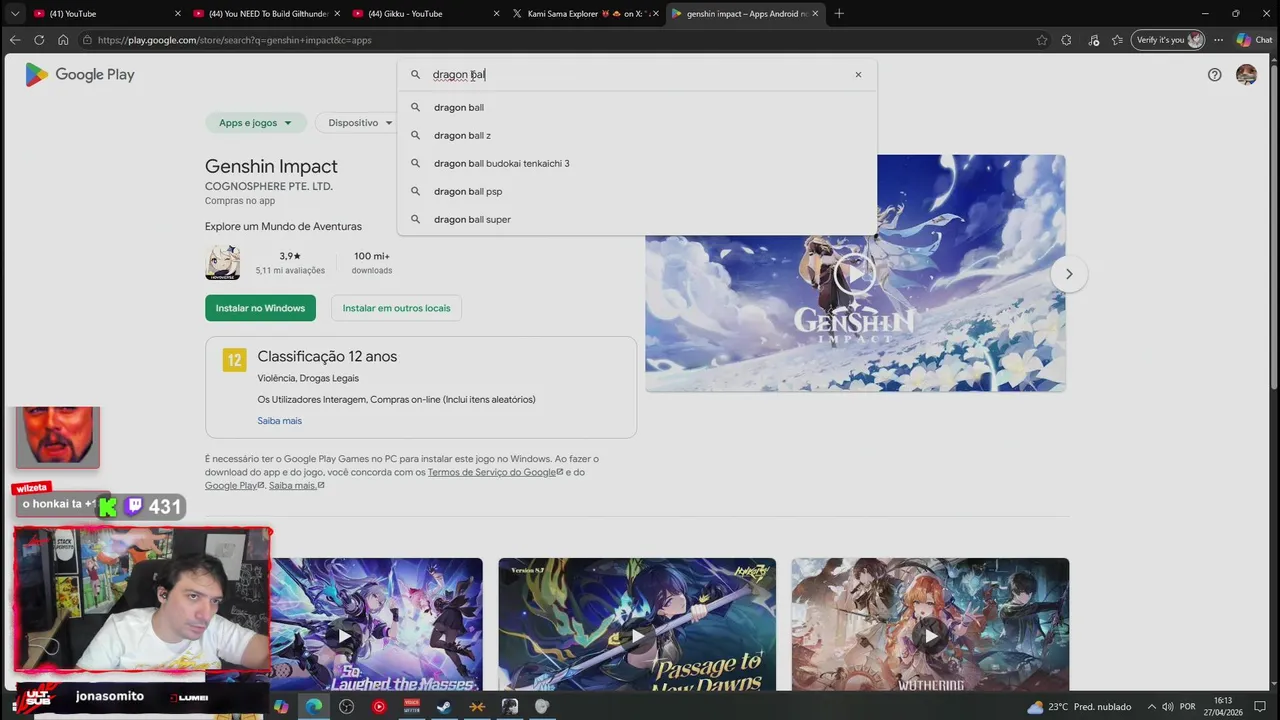Open 'Saiba mais' link after Google Play terms
1280x720 pixels.
click(x=296, y=485)
